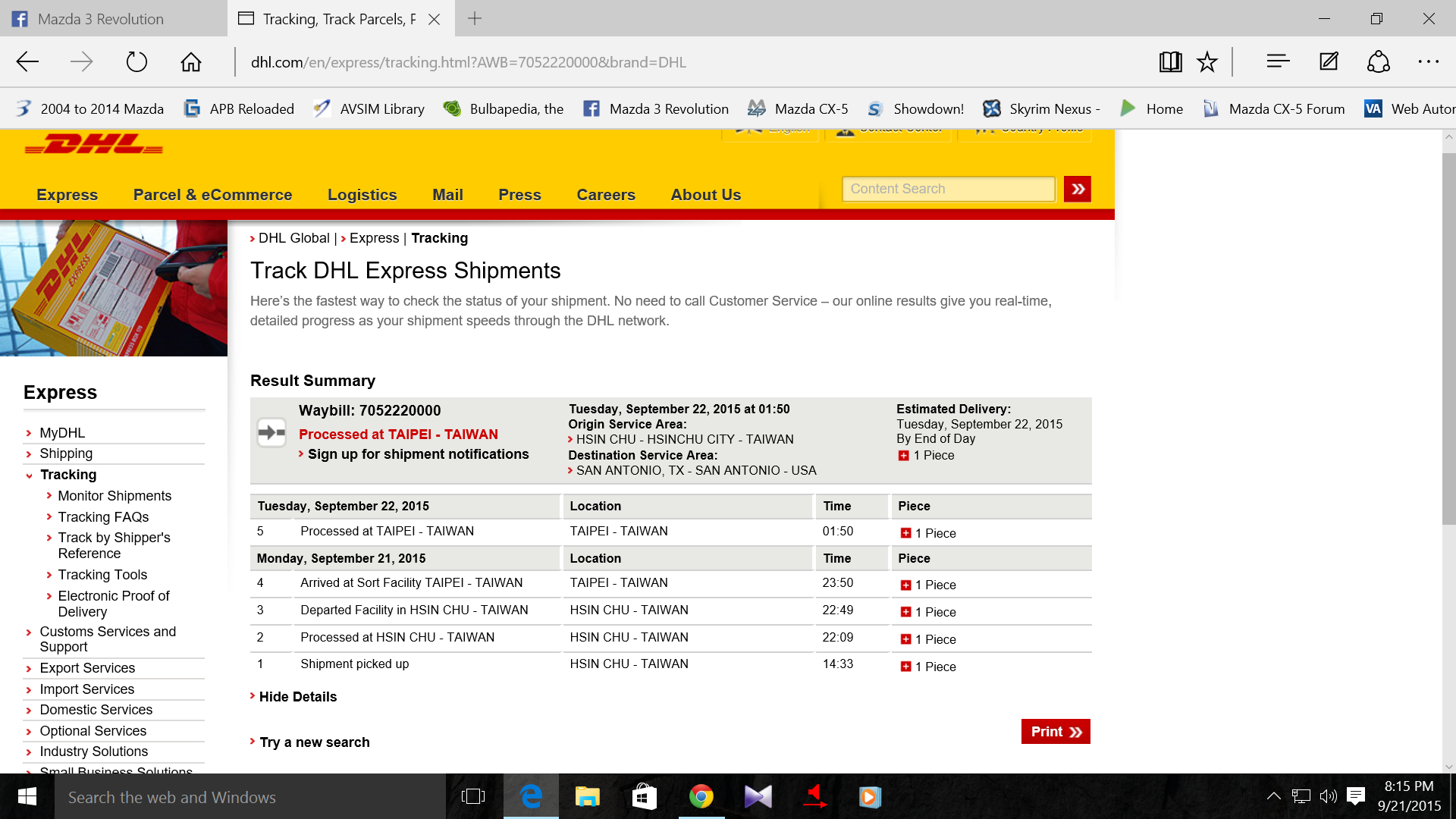Open the Express menu

pos(67,195)
